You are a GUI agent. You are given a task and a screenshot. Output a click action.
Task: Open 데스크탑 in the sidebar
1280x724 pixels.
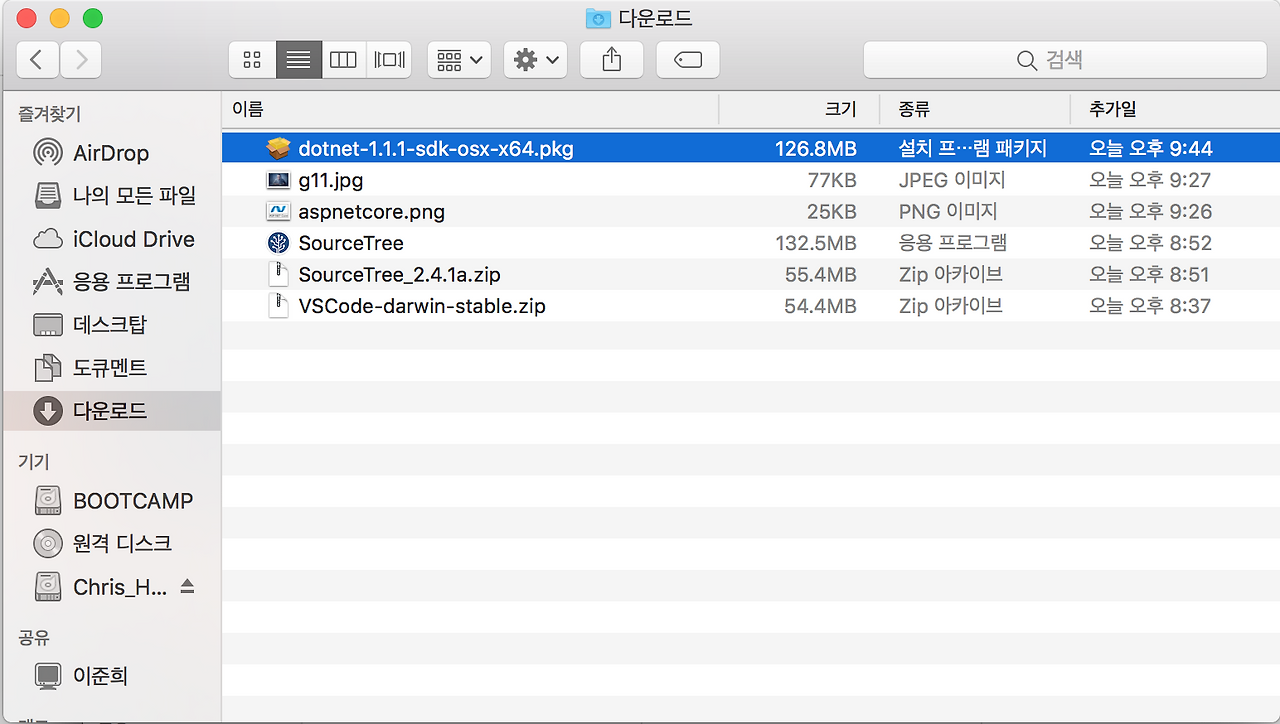(x=110, y=325)
